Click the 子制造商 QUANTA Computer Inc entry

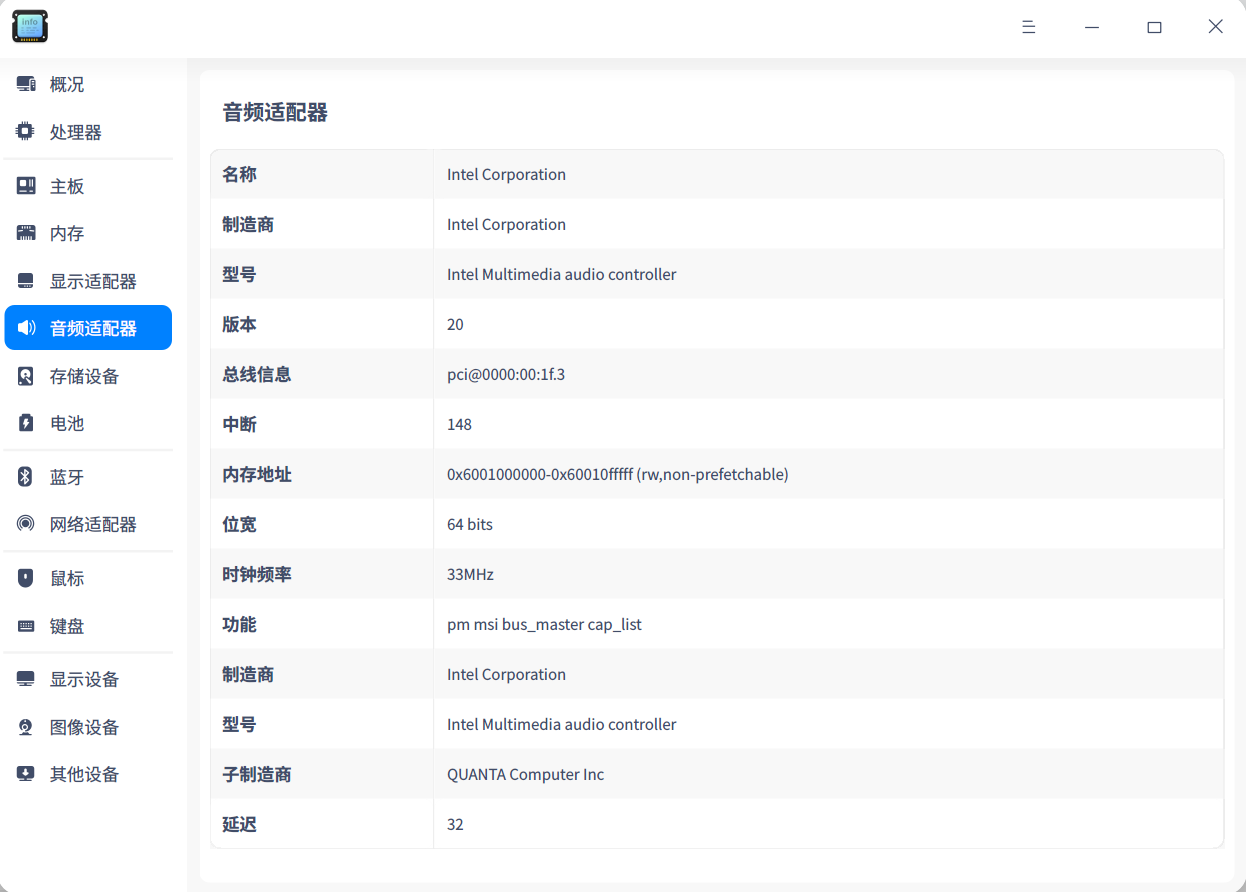[525, 774]
